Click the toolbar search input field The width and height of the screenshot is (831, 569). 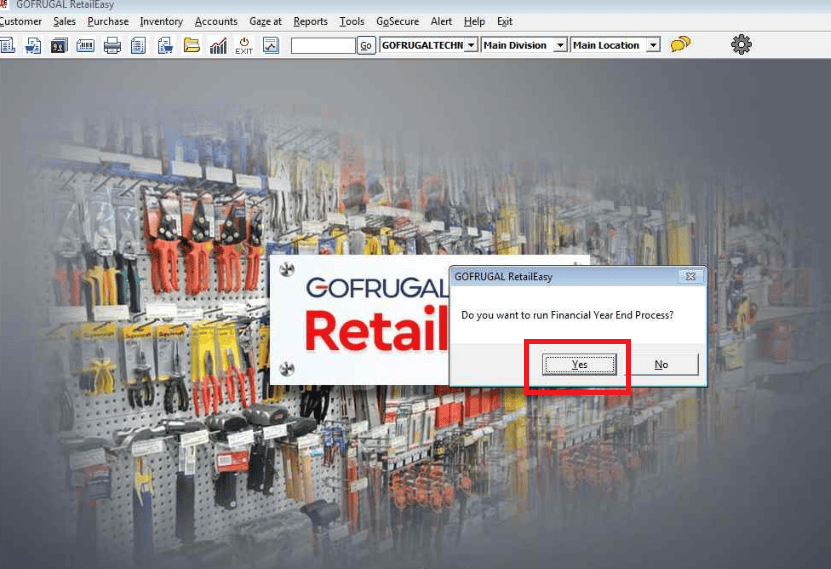(x=323, y=46)
